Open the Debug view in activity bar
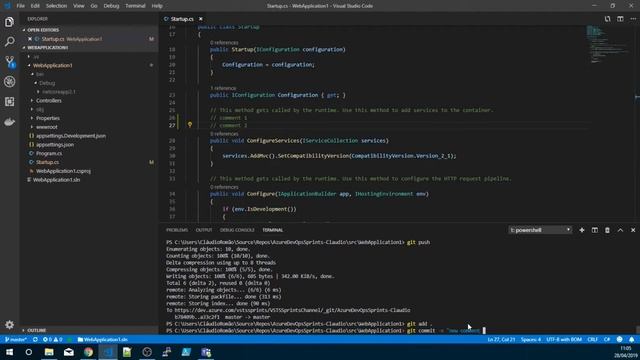This screenshot has width=640, height=360. (x=9, y=82)
